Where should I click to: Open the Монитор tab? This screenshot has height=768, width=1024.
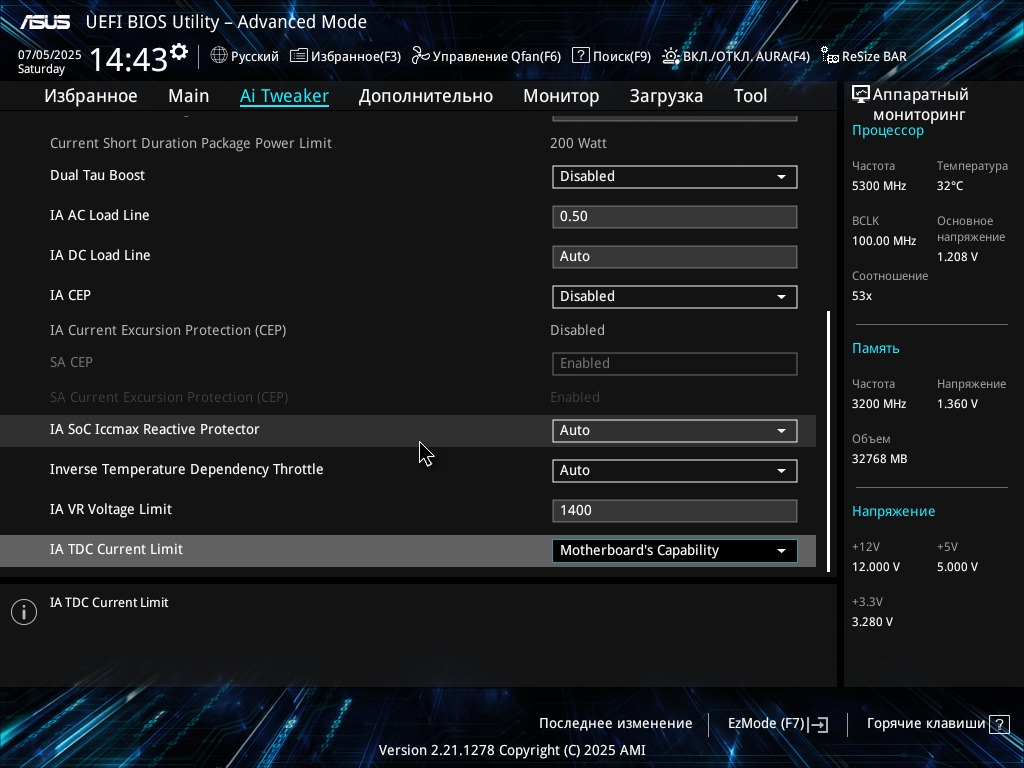tap(561, 96)
